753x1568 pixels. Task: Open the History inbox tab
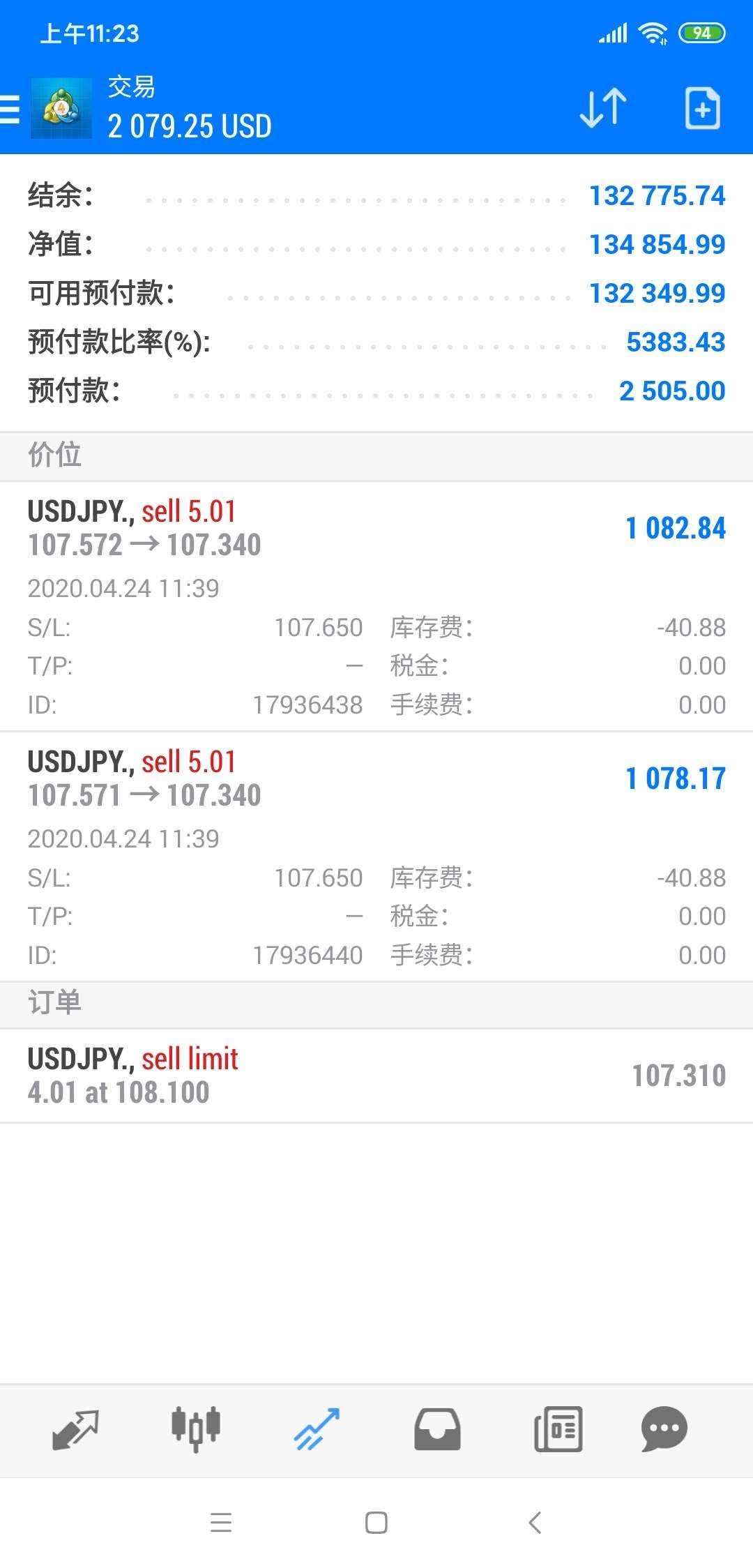point(437,1429)
